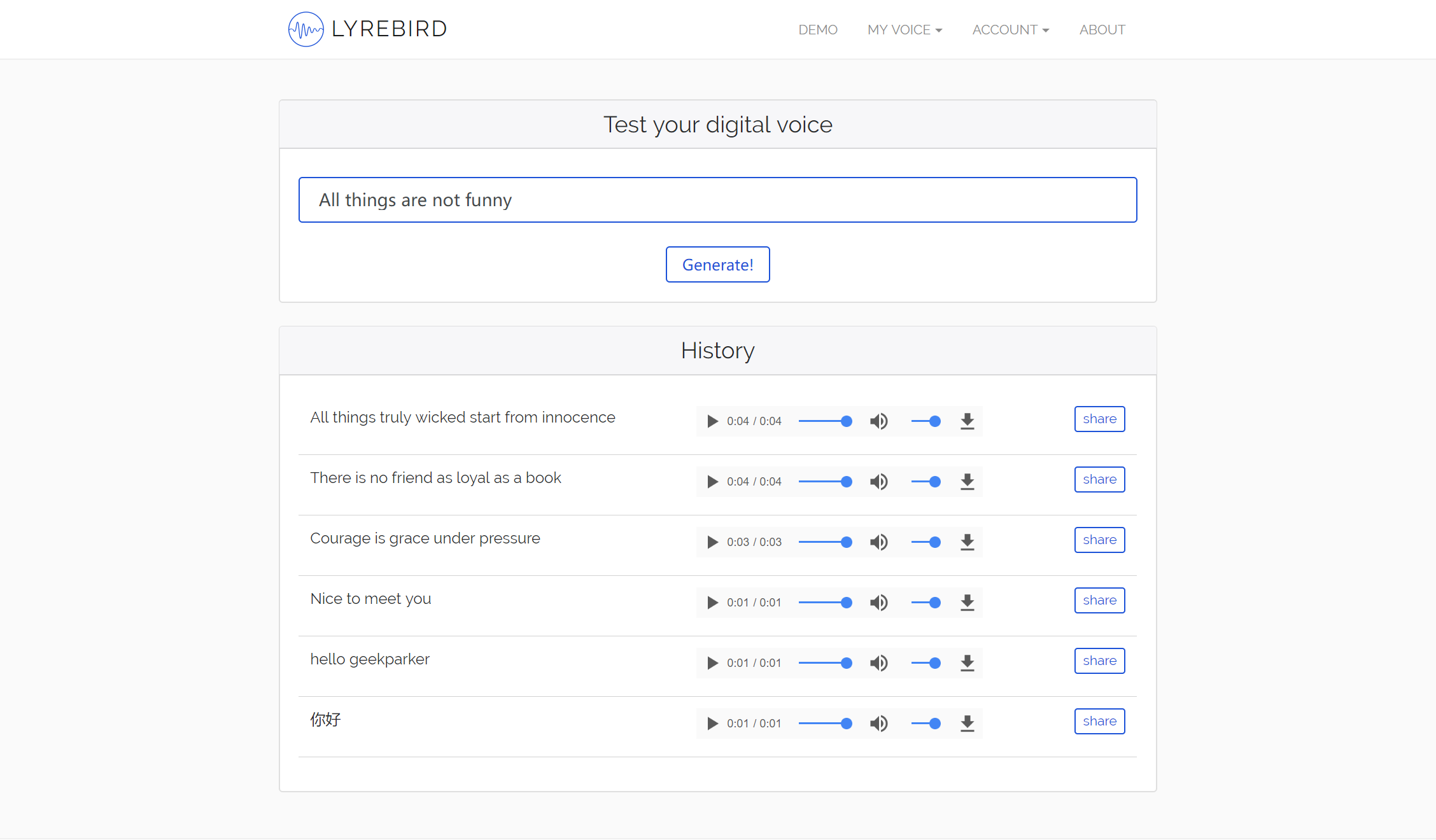Mute the 'Courage is grace' clip speaker icon

click(x=879, y=542)
